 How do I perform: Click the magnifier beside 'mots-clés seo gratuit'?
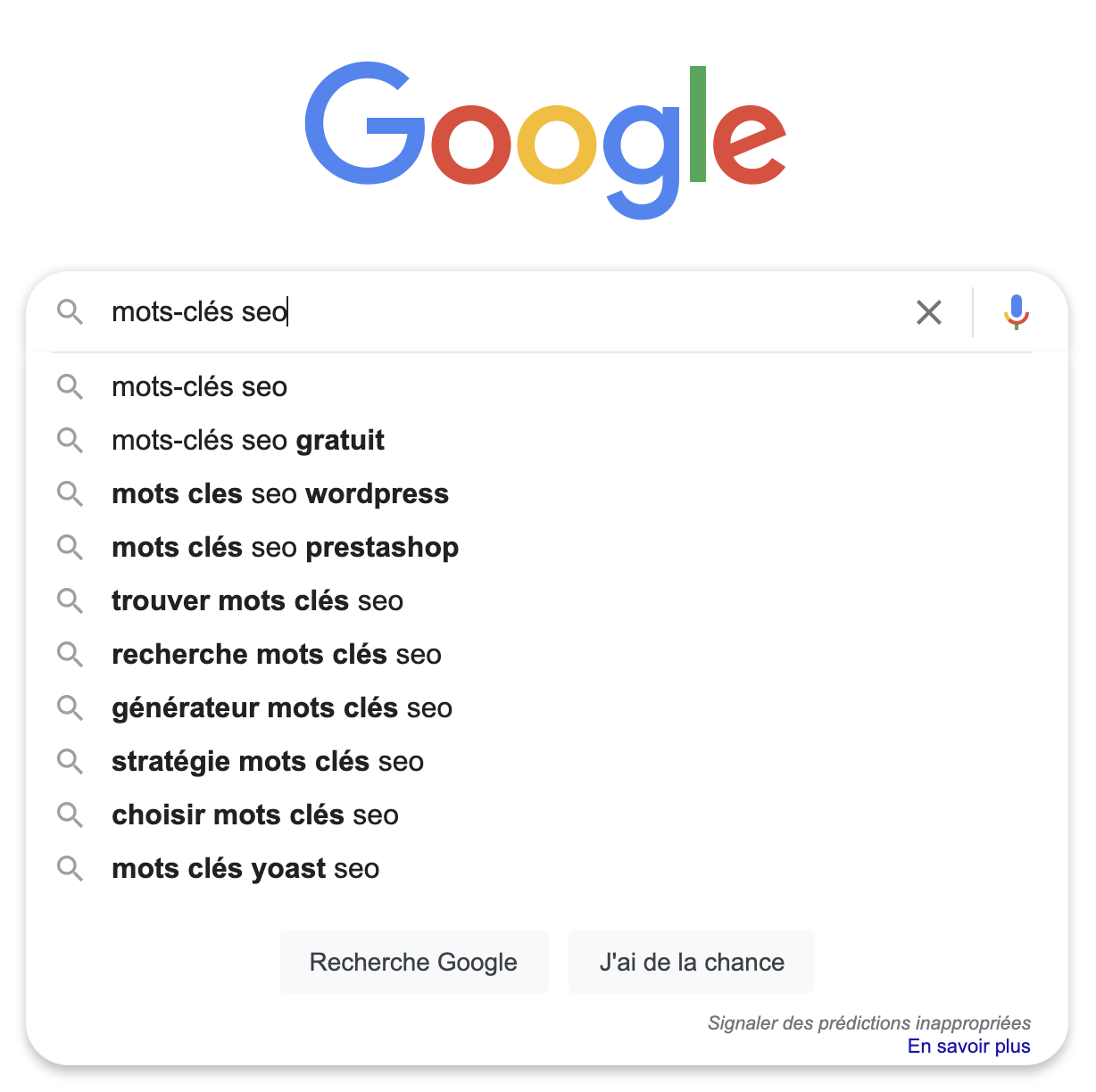click(70, 440)
